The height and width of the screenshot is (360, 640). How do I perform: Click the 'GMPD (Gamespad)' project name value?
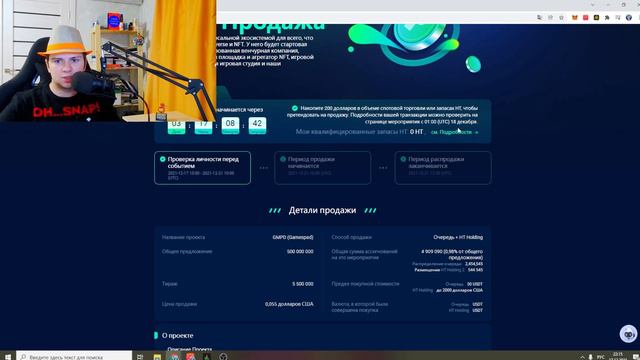point(293,237)
